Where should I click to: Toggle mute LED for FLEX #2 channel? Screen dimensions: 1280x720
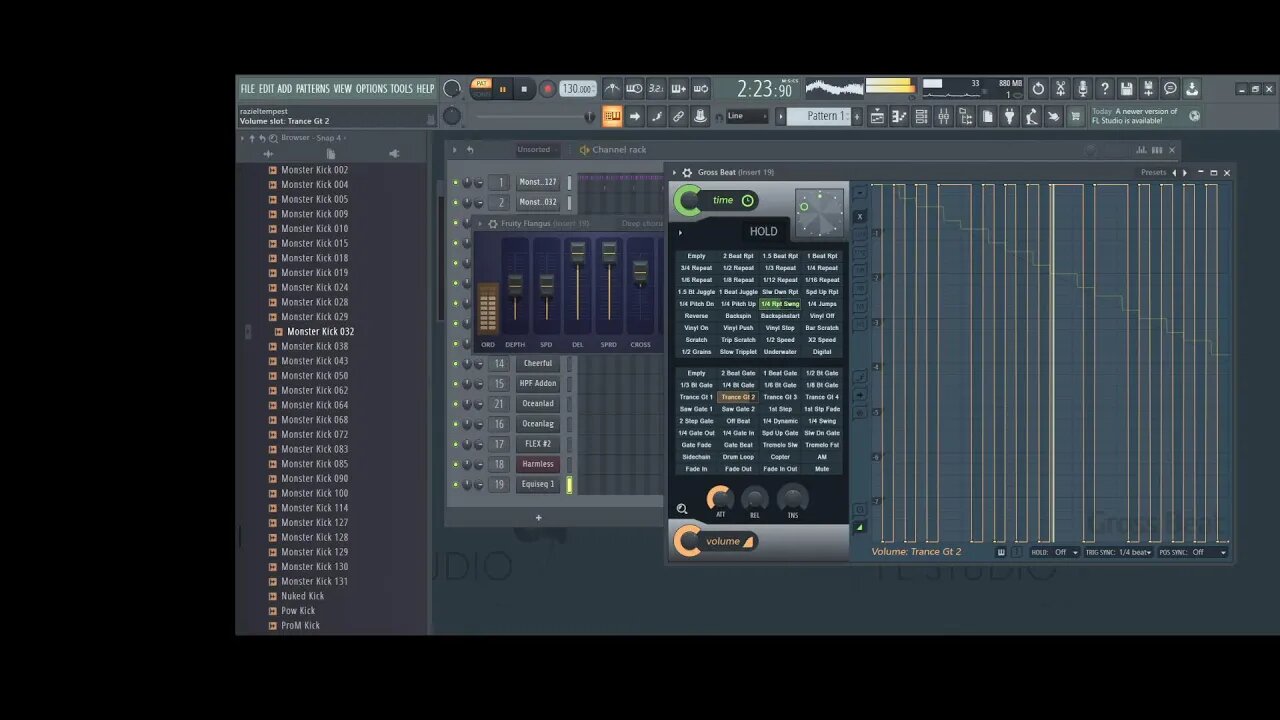(x=455, y=445)
